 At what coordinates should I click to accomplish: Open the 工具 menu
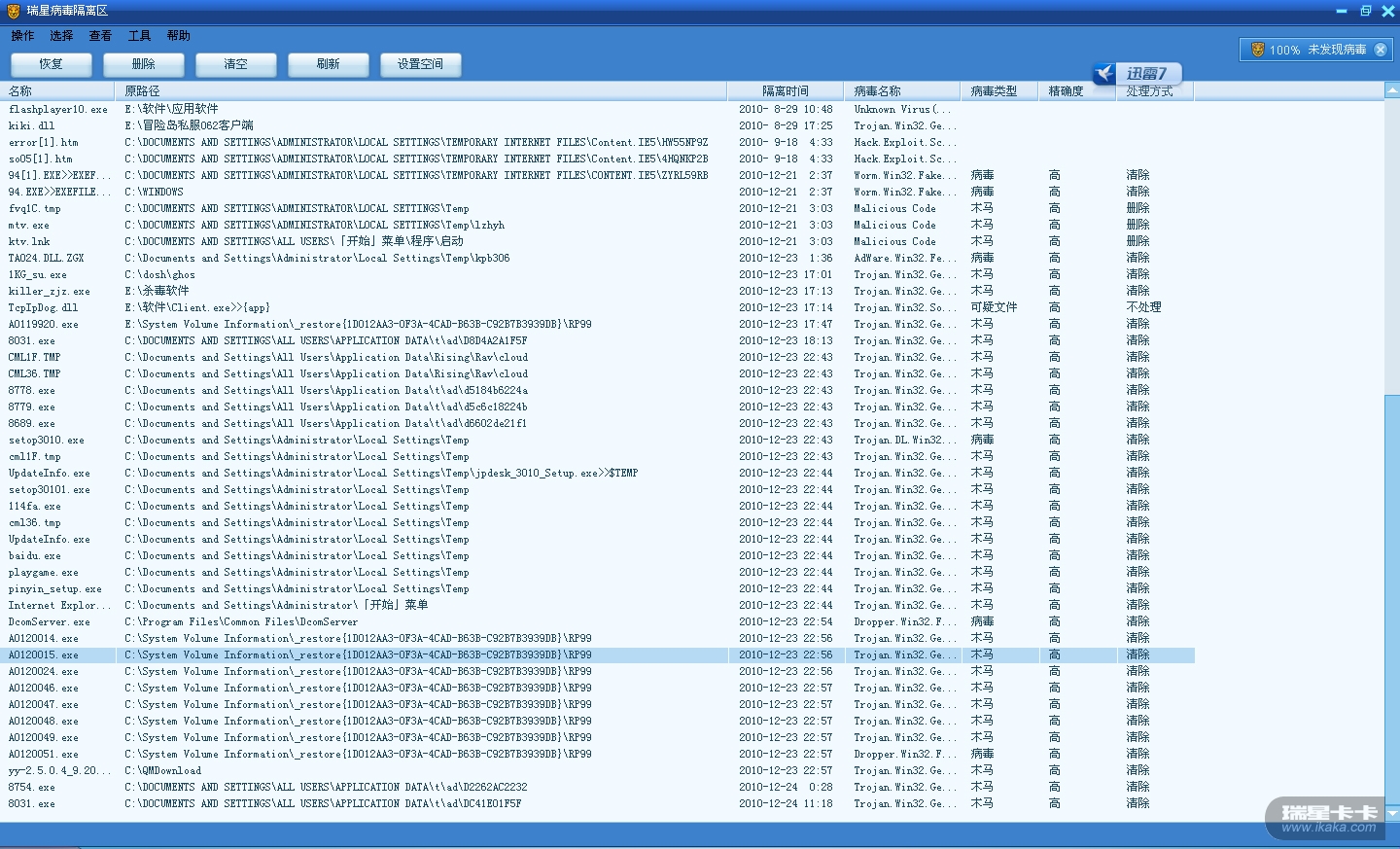[x=139, y=36]
